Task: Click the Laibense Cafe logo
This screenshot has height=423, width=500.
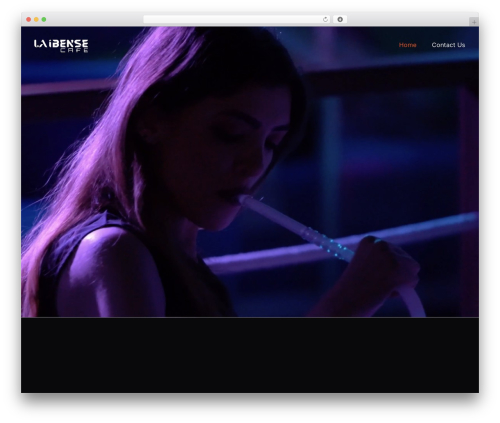Action: point(61,46)
